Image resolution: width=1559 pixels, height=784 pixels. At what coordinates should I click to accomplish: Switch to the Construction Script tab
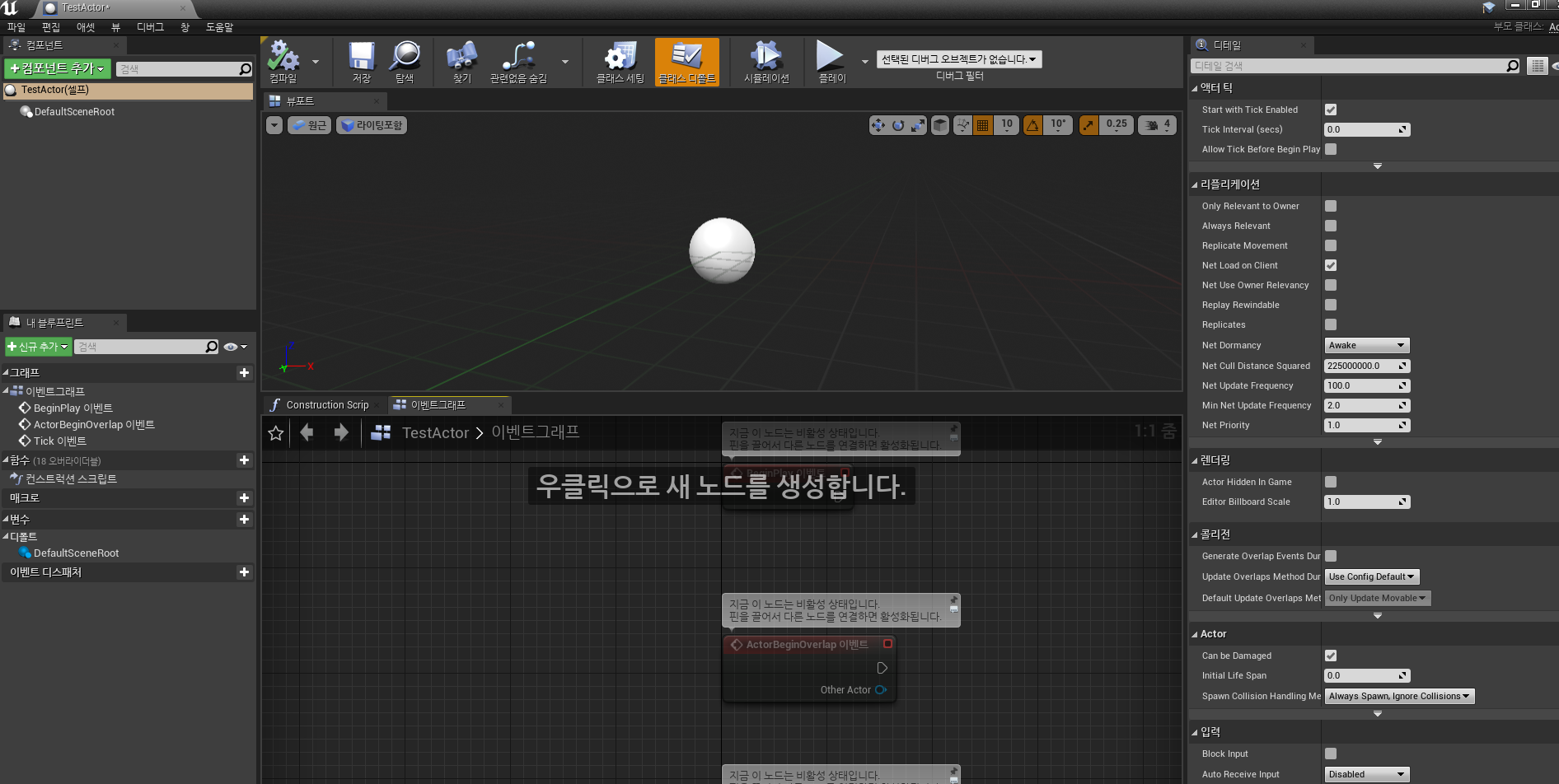pos(325,405)
